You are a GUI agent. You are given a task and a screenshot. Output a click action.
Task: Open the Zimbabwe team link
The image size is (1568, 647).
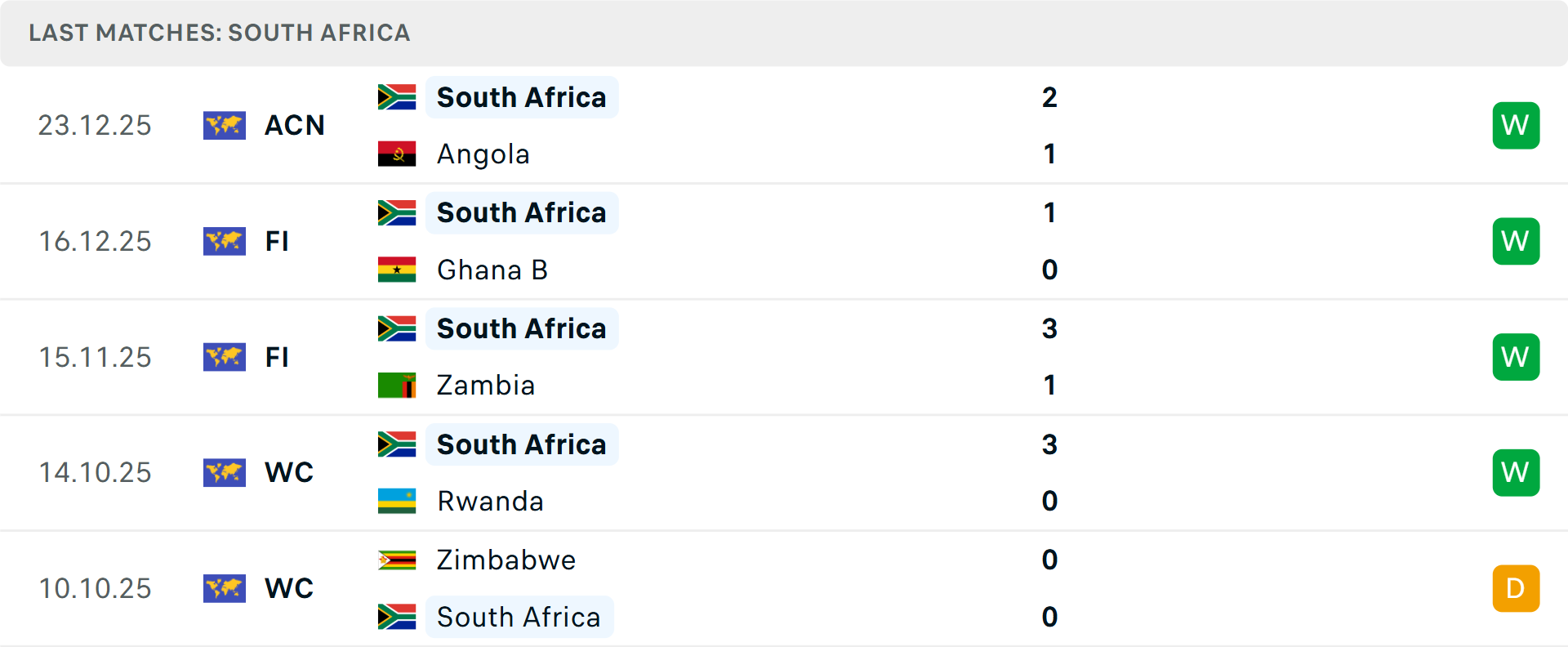point(506,560)
